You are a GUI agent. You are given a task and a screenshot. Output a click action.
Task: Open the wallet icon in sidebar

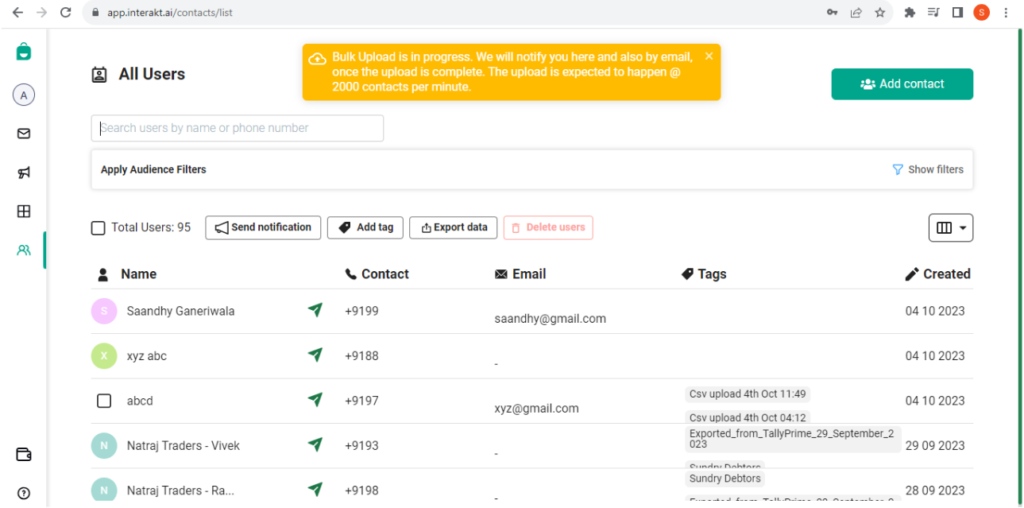pyautogui.click(x=24, y=454)
